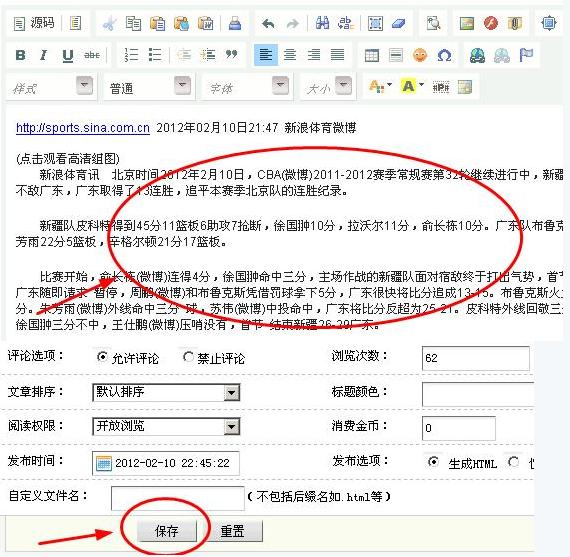Click the Paste clipboard icon
Viewport: 570px width, 557px height.
point(157,24)
